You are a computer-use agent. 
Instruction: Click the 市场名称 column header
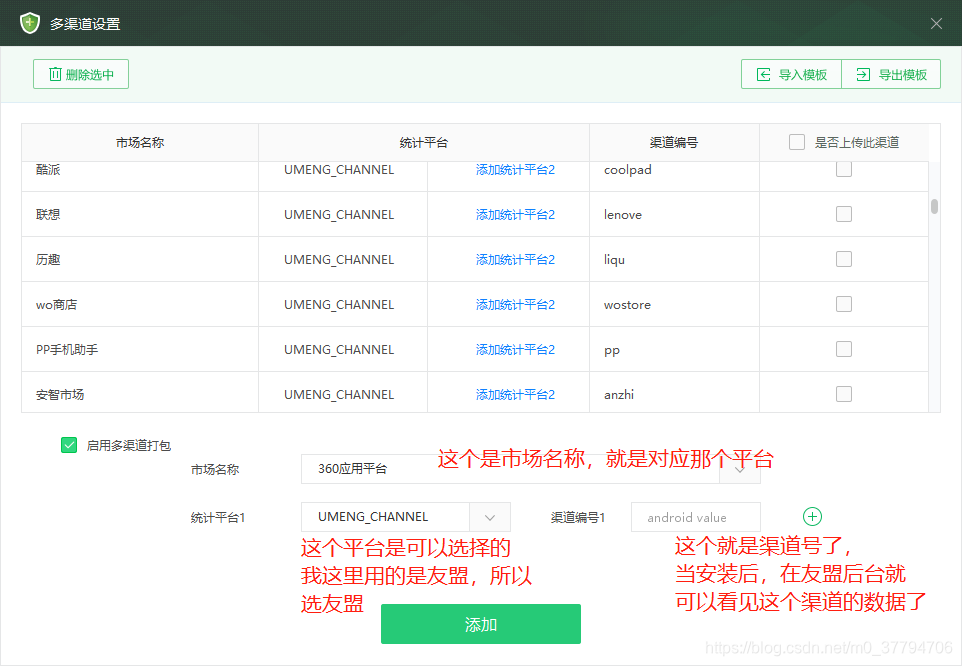[x=140, y=142]
